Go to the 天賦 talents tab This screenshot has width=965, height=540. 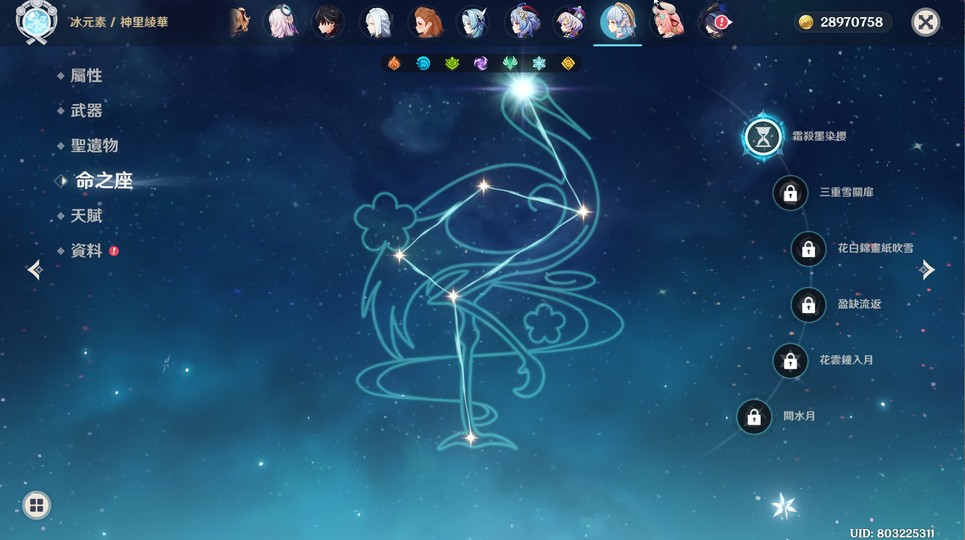pyautogui.click(x=86, y=216)
